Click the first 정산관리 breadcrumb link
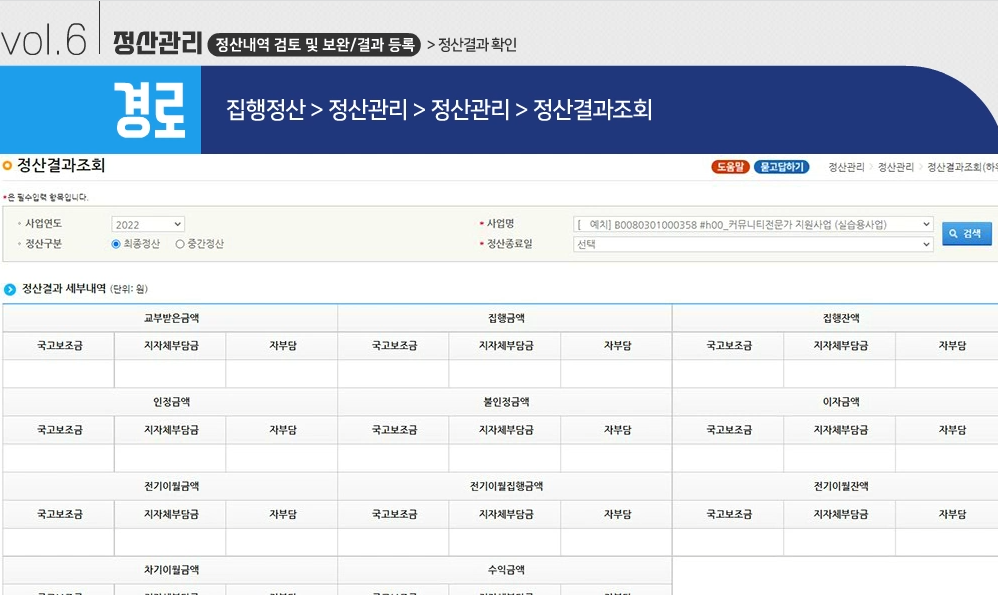The image size is (998, 595). click(x=847, y=167)
